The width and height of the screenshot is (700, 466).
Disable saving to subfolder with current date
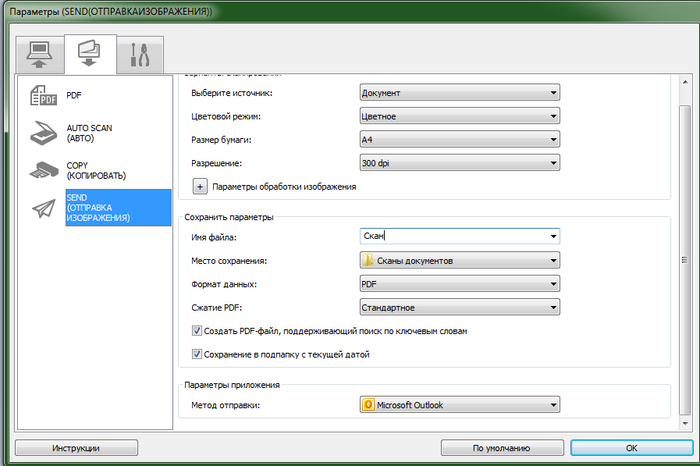tap(196, 353)
